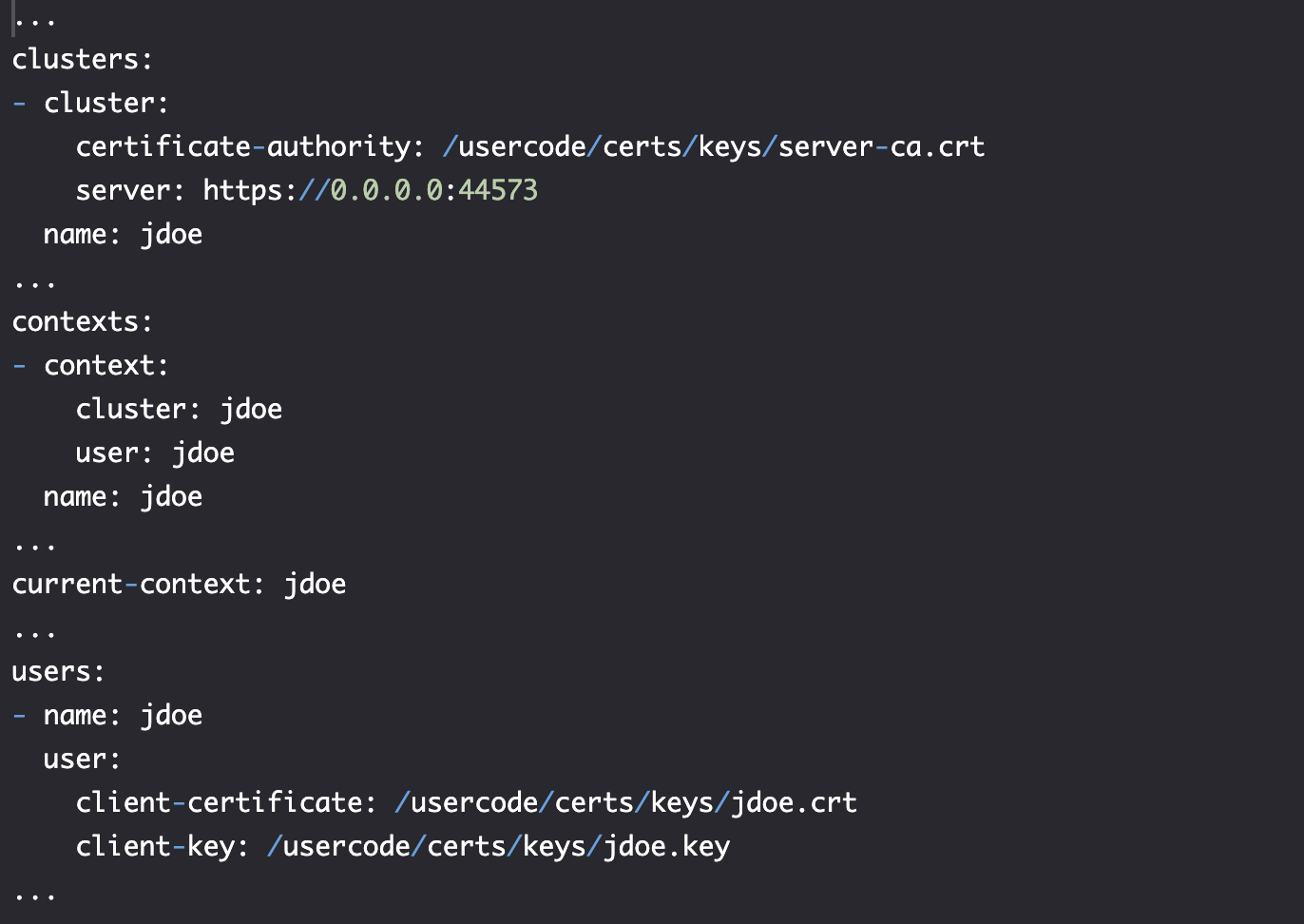This screenshot has height=924, width=1304.
Task: Click the server-ca.crt file path
Action: (714, 146)
